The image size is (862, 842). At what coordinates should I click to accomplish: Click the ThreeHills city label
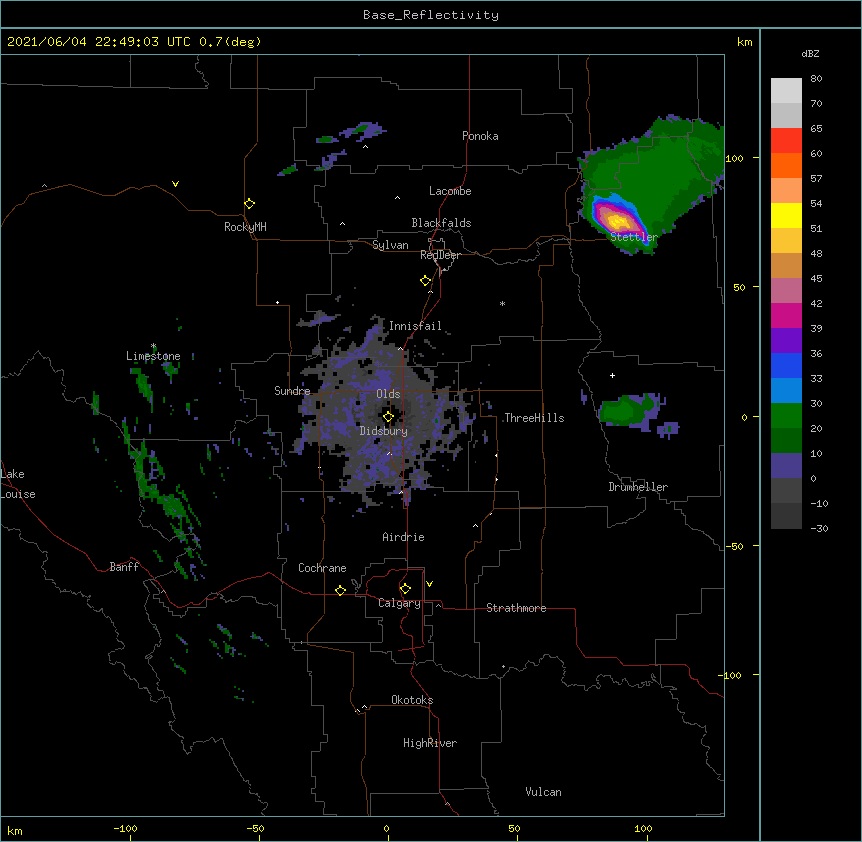[534, 418]
